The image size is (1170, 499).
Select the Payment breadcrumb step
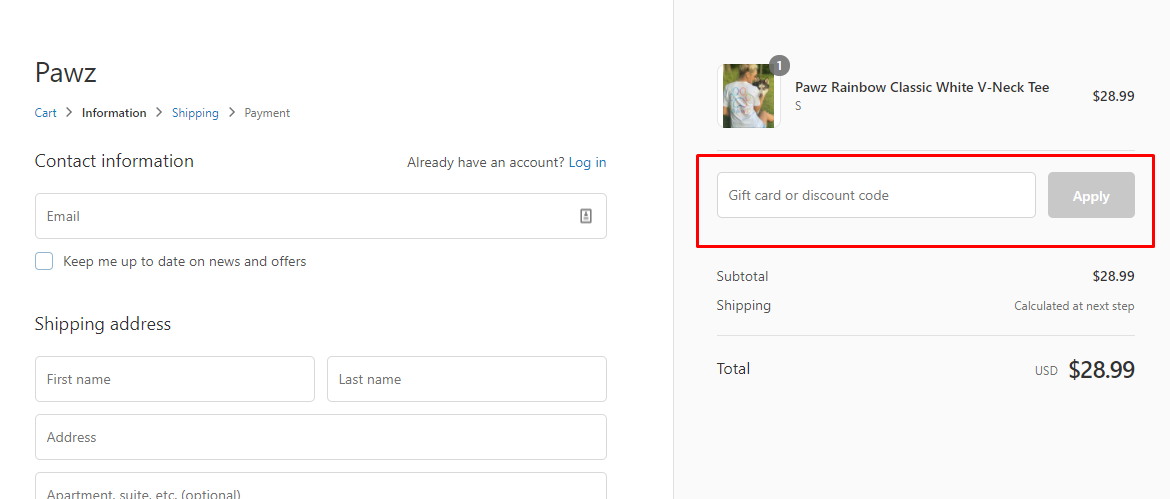(267, 113)
